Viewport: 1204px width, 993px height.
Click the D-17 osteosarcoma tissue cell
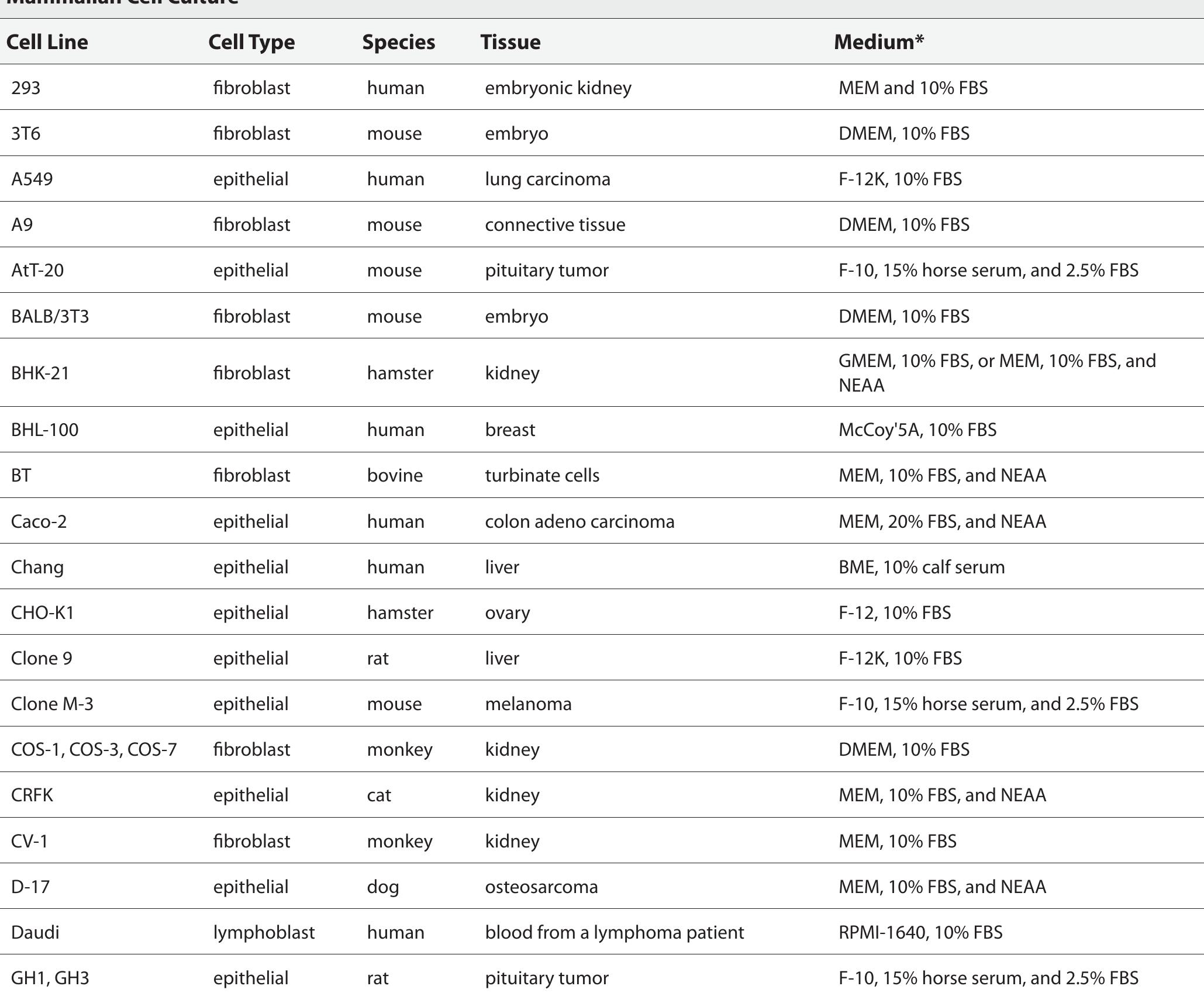point(541,887)
